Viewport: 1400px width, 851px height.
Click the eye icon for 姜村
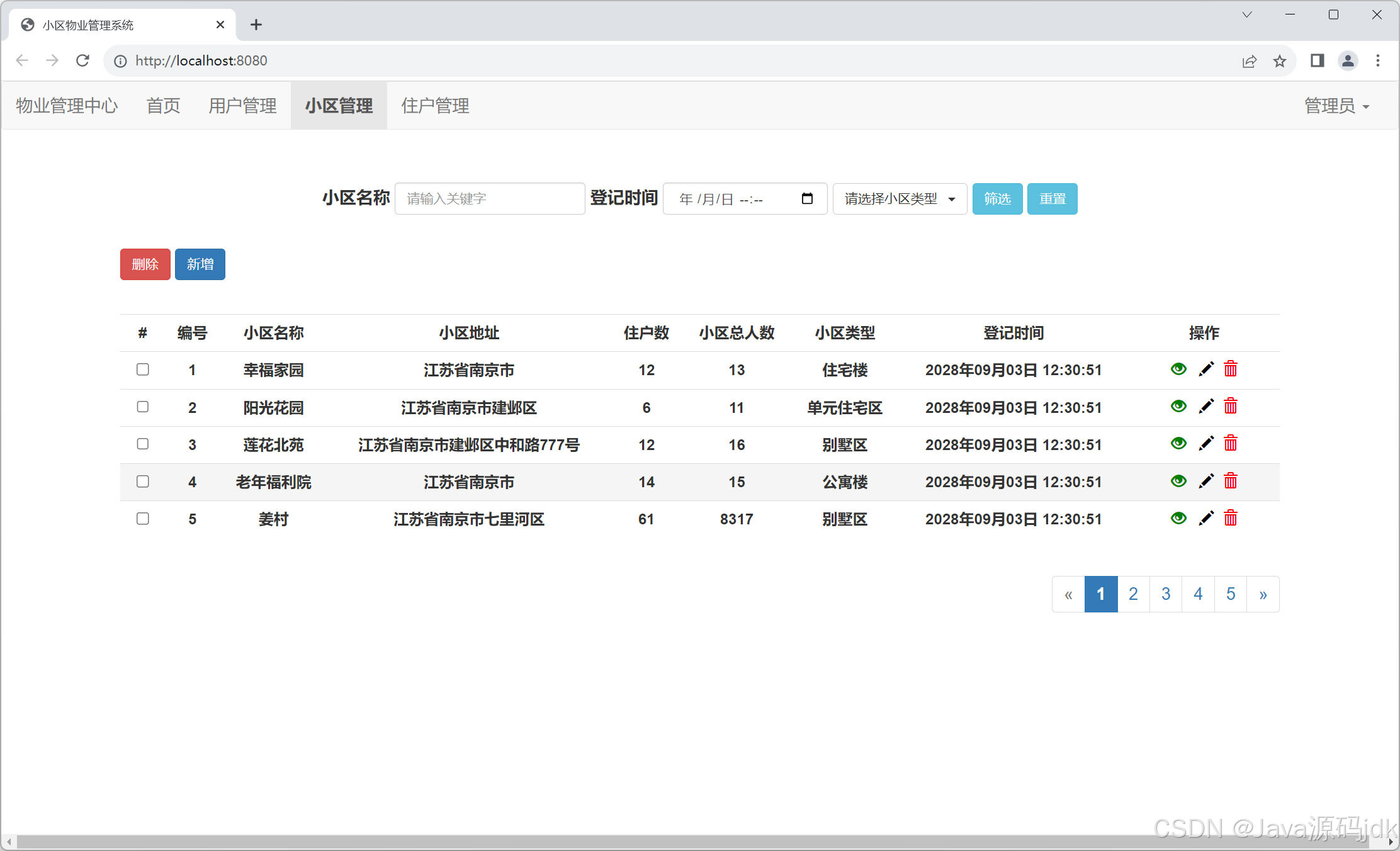(1178, 518)
